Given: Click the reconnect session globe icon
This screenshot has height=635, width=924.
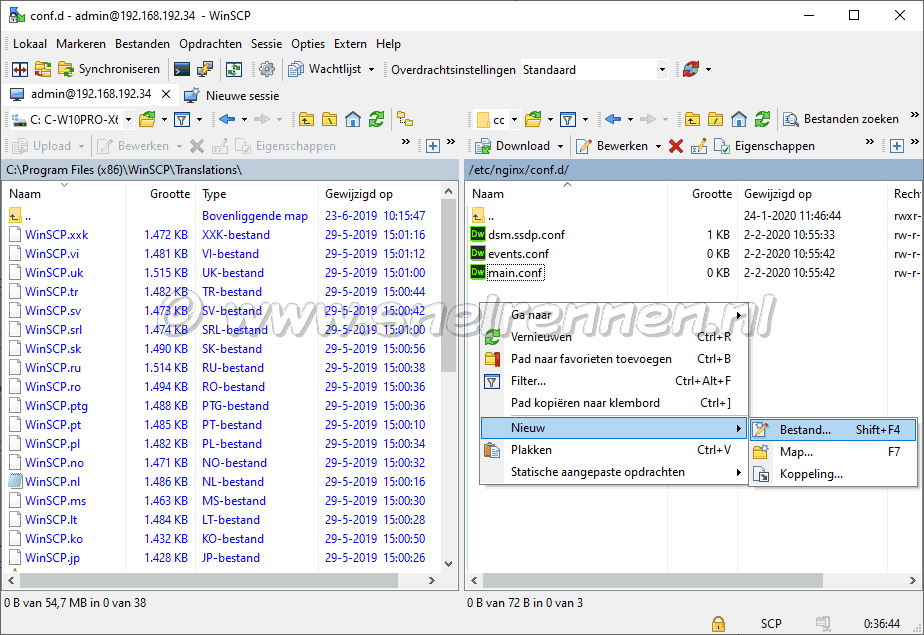Looking at the screenshot, I should coord(691,70).
